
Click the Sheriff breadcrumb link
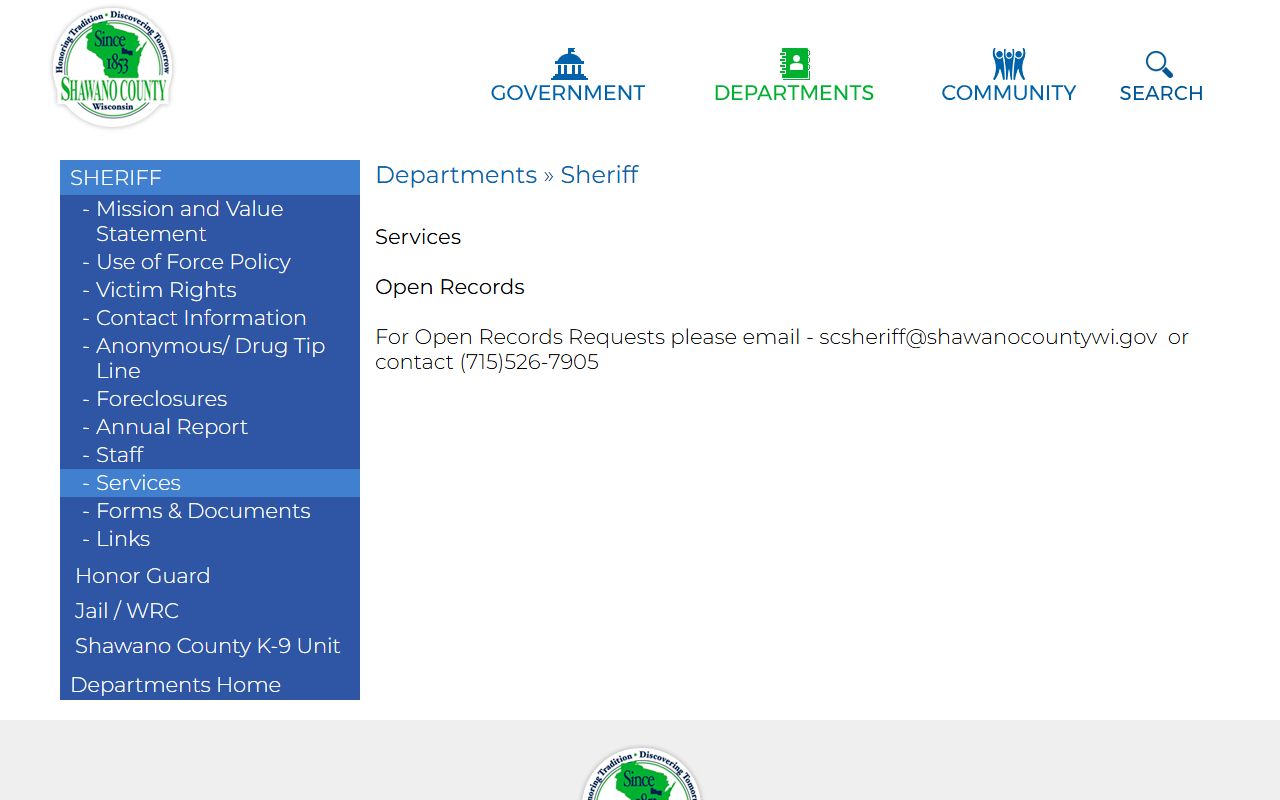[599, 175]
